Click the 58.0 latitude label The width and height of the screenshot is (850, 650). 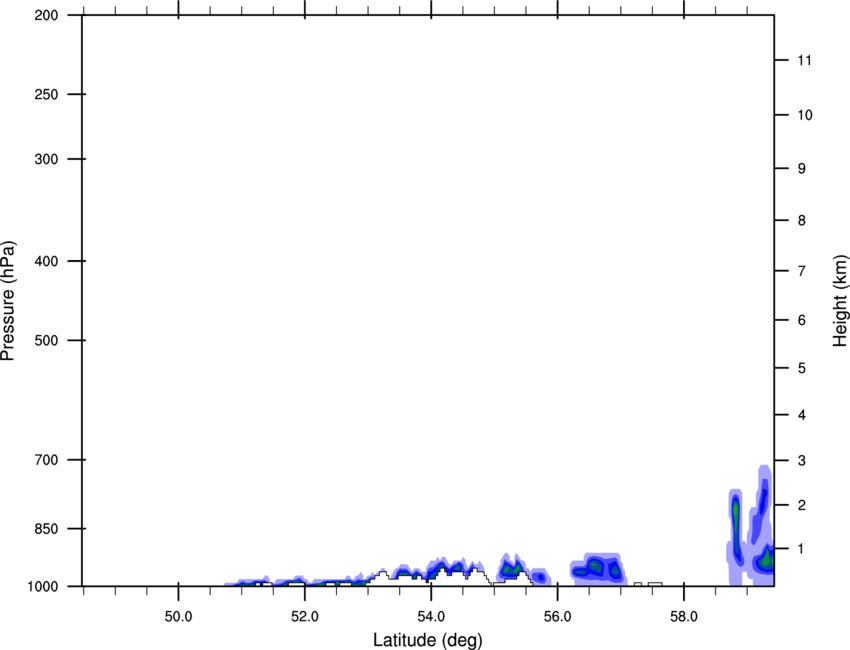pos(684,617)
